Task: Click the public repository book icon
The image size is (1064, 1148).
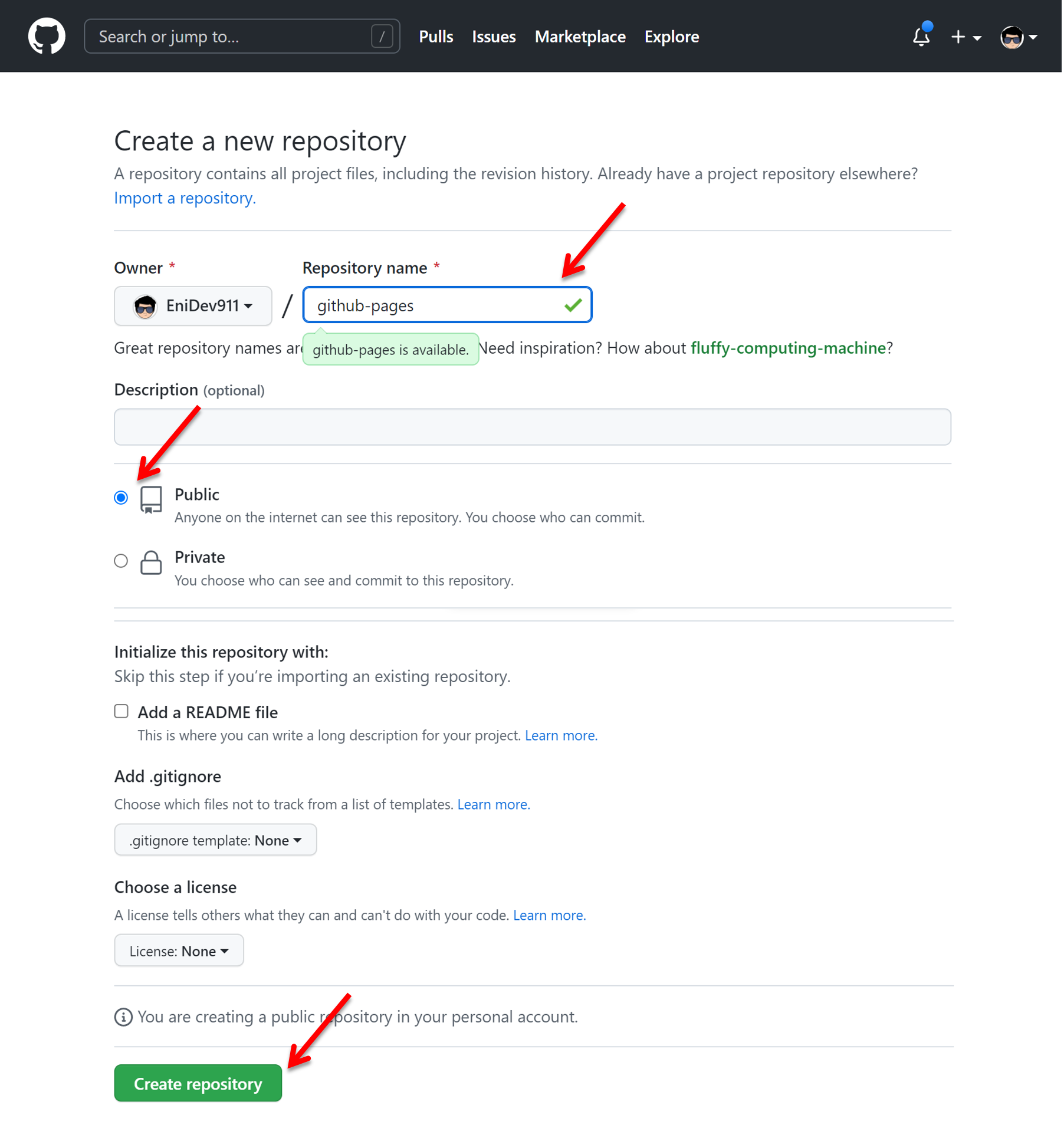Action: [151, 500]
